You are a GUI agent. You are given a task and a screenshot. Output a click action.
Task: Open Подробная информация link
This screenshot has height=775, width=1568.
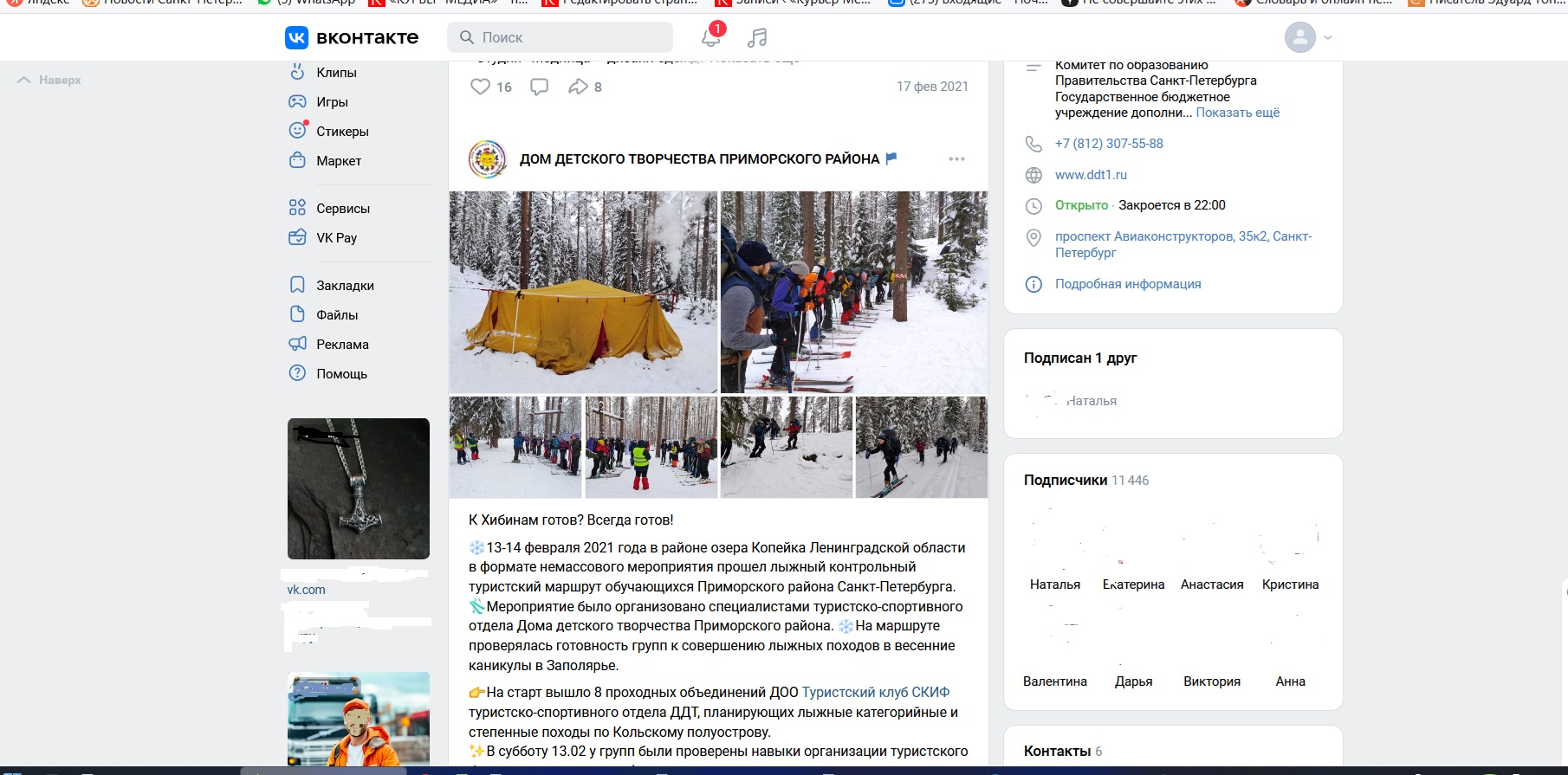(x=1127, y=284)
